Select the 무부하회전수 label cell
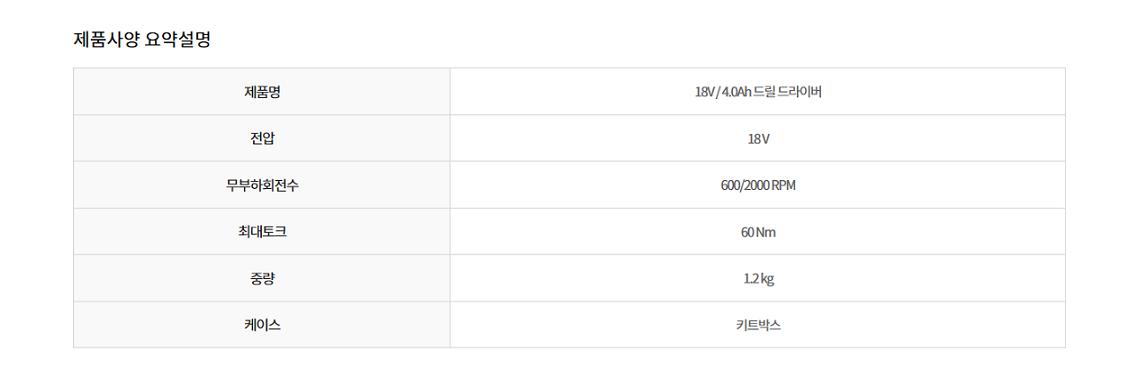 coord(262,185)
